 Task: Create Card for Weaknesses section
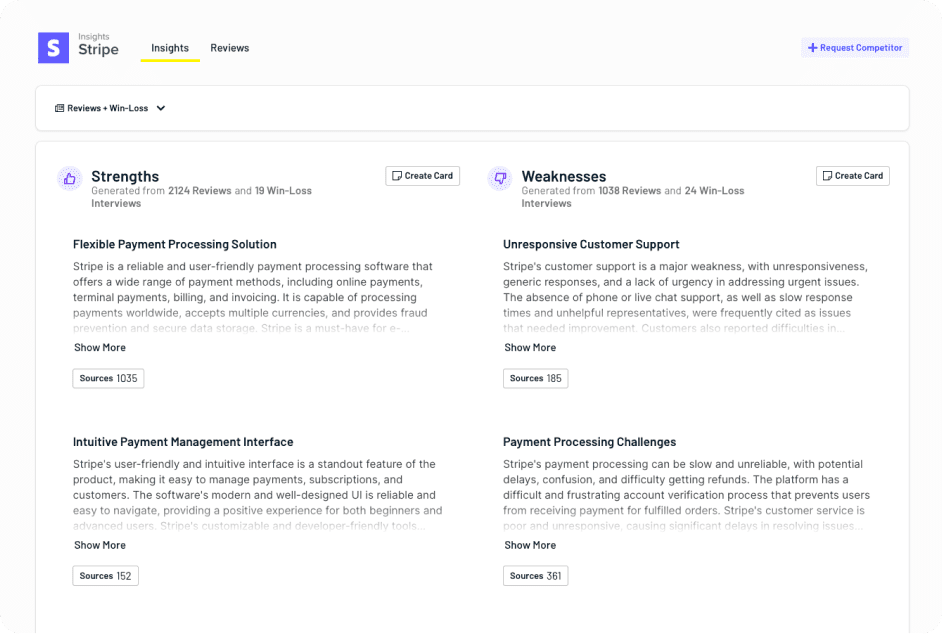coord(852,176)
